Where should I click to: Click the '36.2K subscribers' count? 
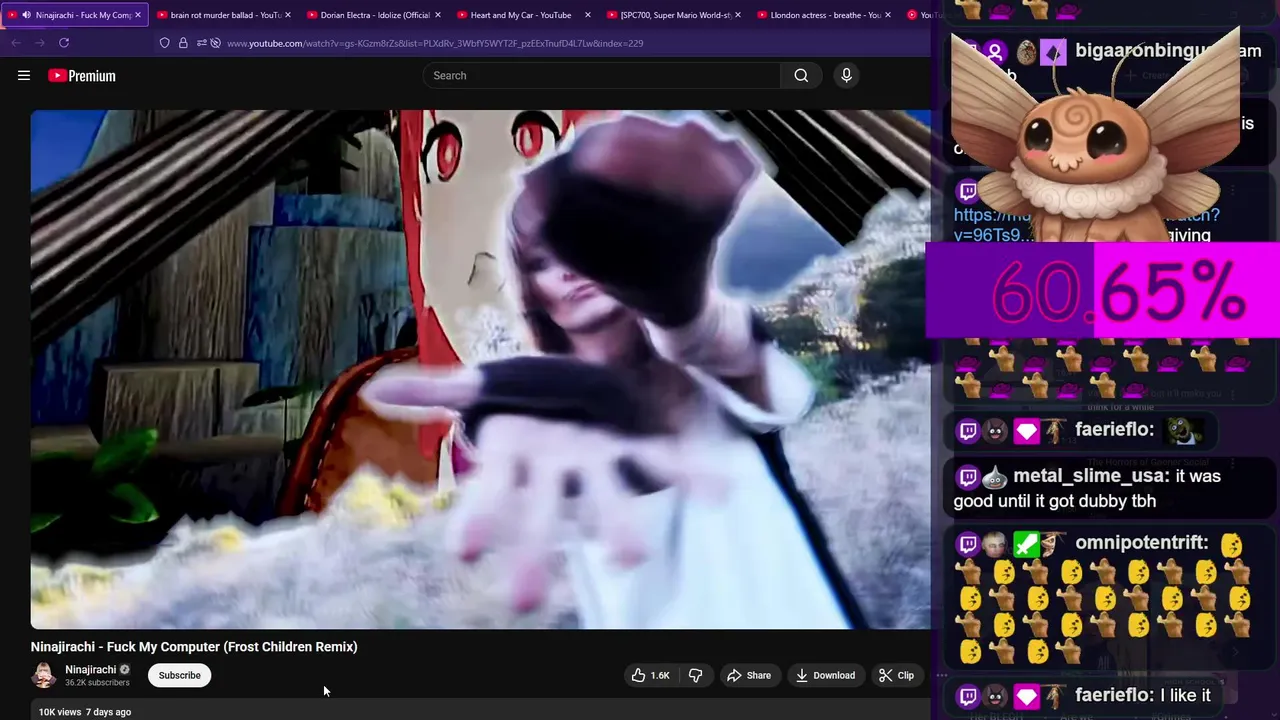pos(97,683)
